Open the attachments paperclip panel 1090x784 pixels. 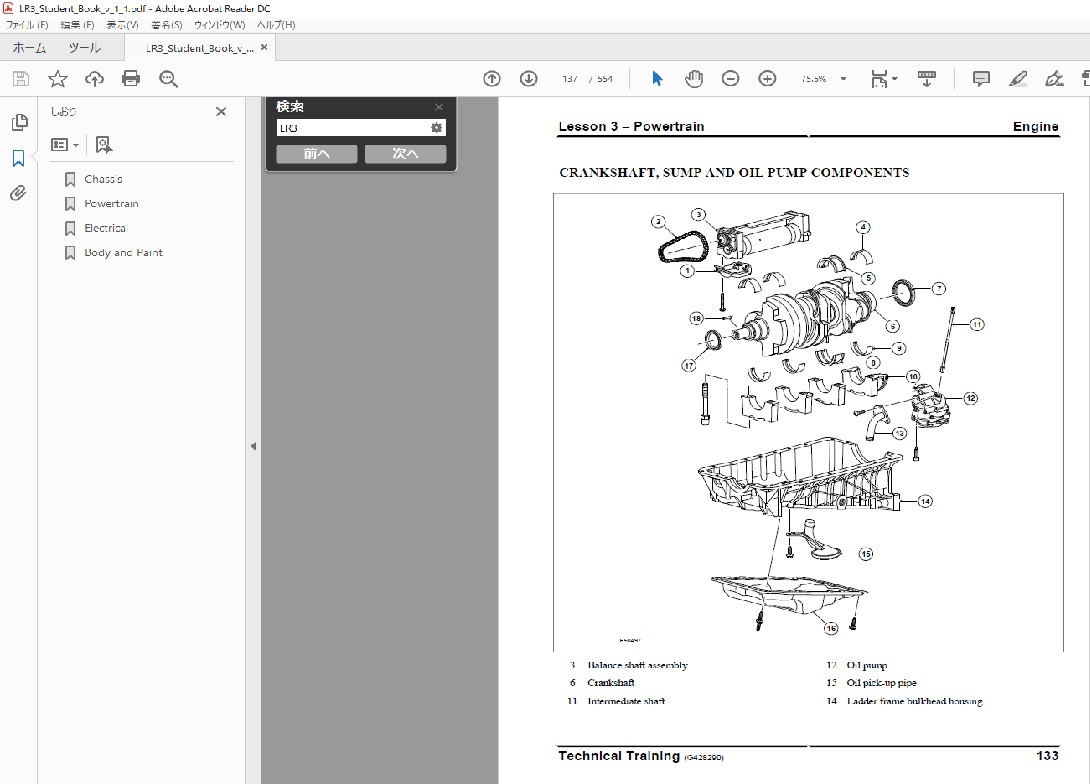coord(18,193)
